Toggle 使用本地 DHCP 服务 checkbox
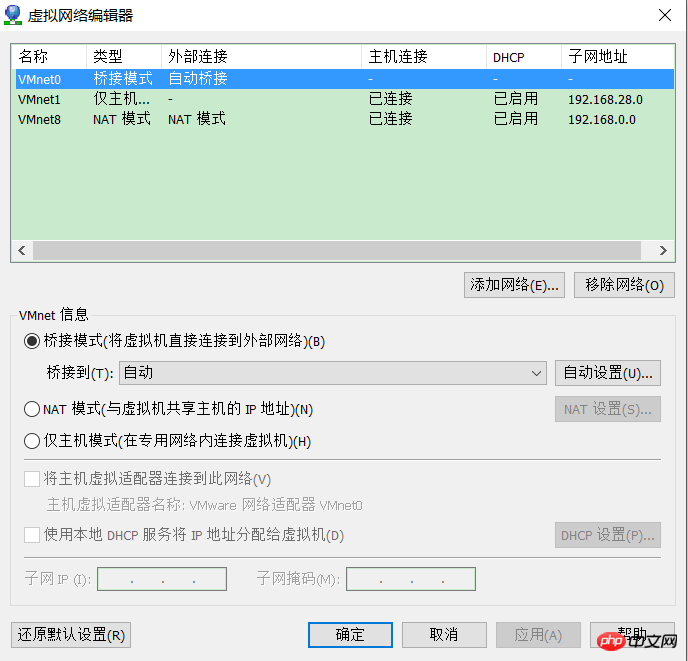 pyautogui.click(x=32, y=535)
